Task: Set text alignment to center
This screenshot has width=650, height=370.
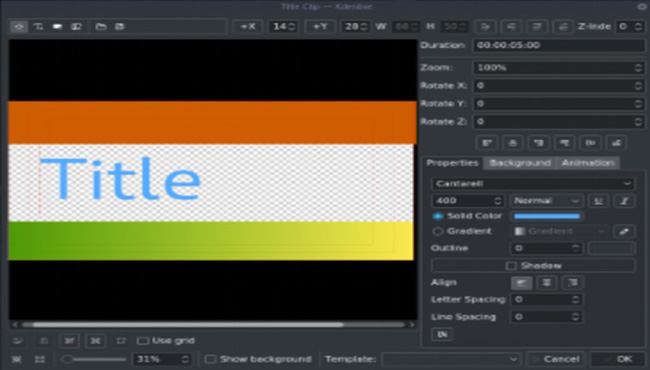Action: click(547, 283)
